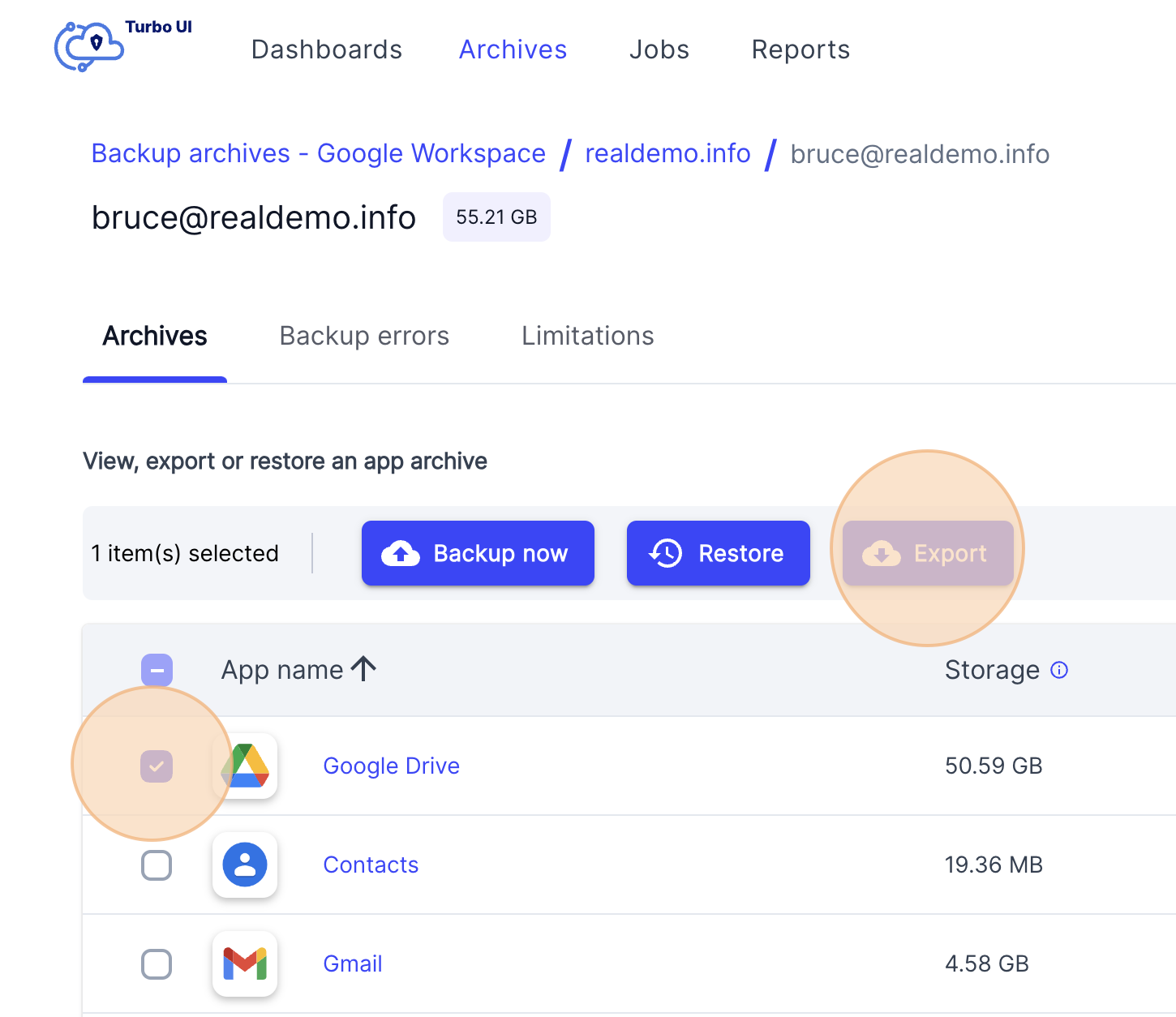Click the Google Drive app icon

pyautogui.click(x=245, y=766)
